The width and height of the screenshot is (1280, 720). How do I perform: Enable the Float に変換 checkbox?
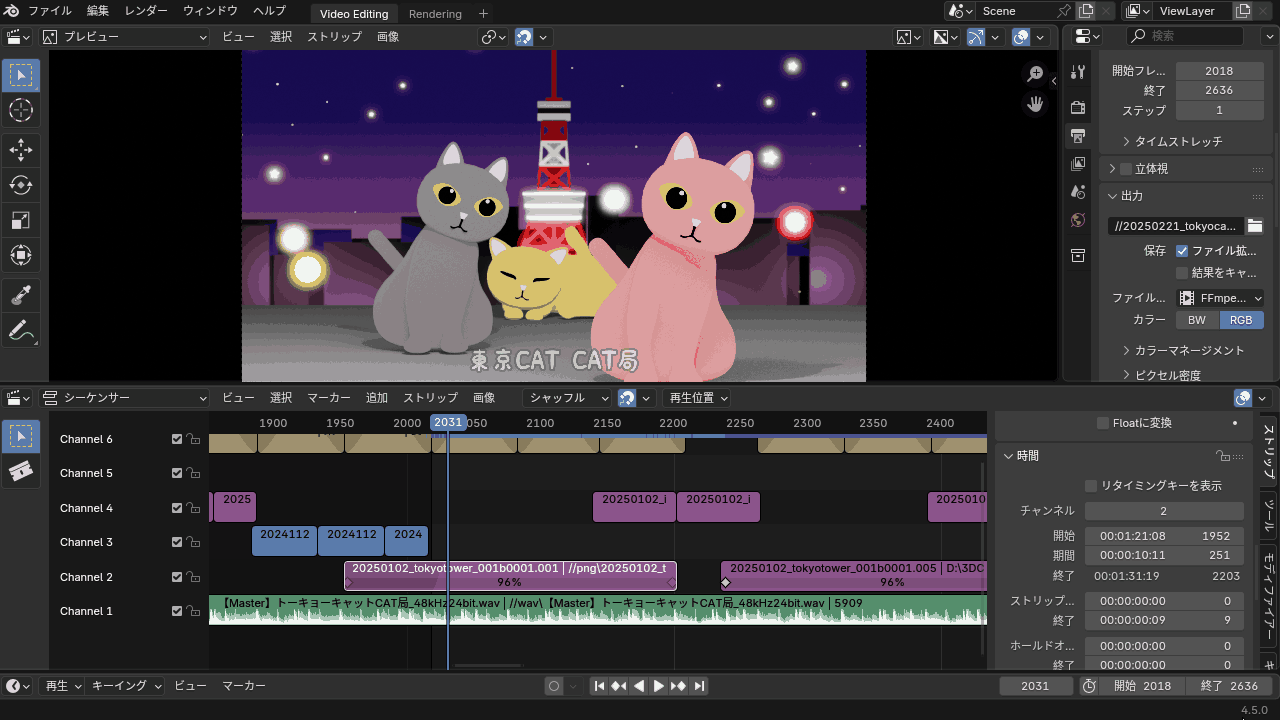[1104, 423]
